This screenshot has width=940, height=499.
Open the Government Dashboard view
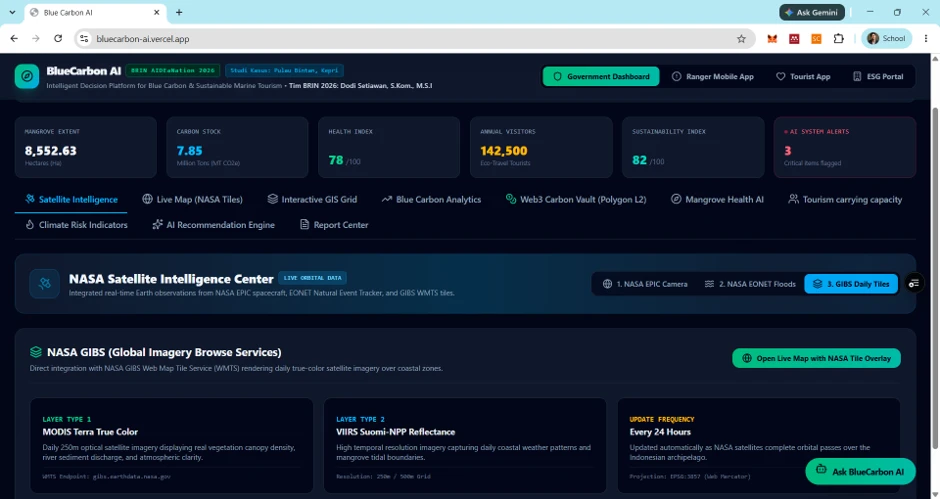601,76
